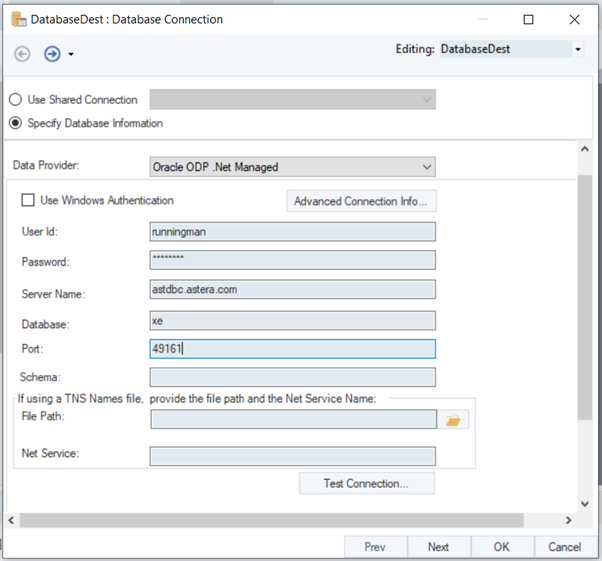Click the database icon in title bar
Image resolution: width=602 pixels, height=561 pixels.
[17, 19]
